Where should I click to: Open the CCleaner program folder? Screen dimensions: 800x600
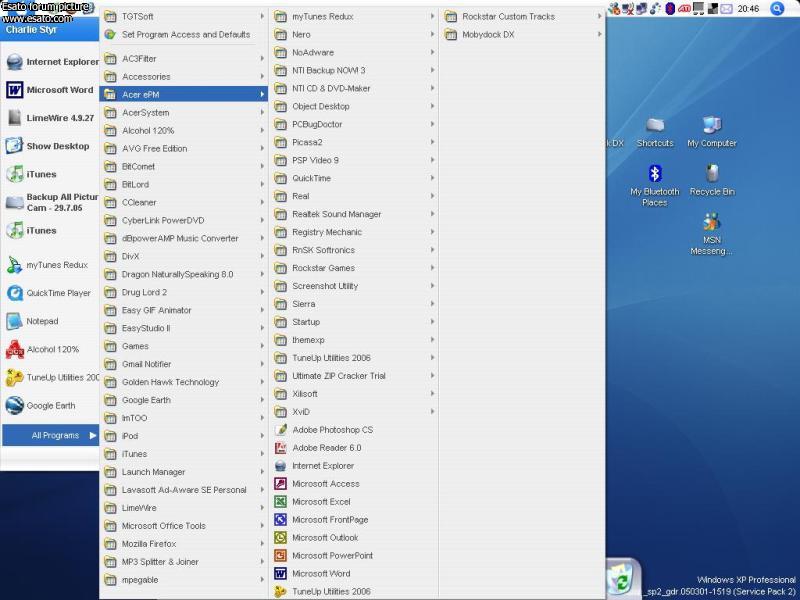point(184,202)
